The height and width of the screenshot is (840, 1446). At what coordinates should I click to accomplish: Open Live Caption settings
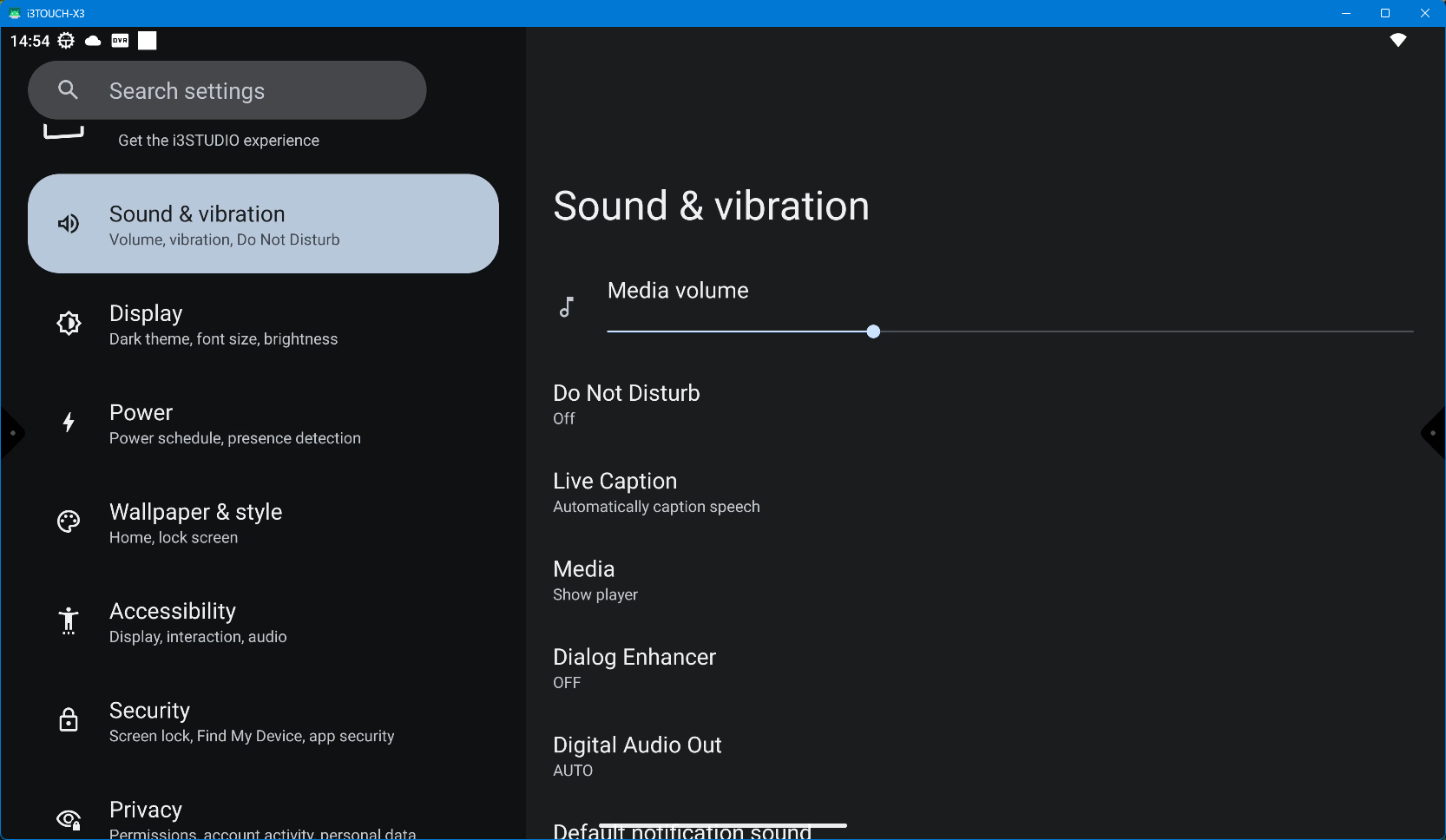655,492
